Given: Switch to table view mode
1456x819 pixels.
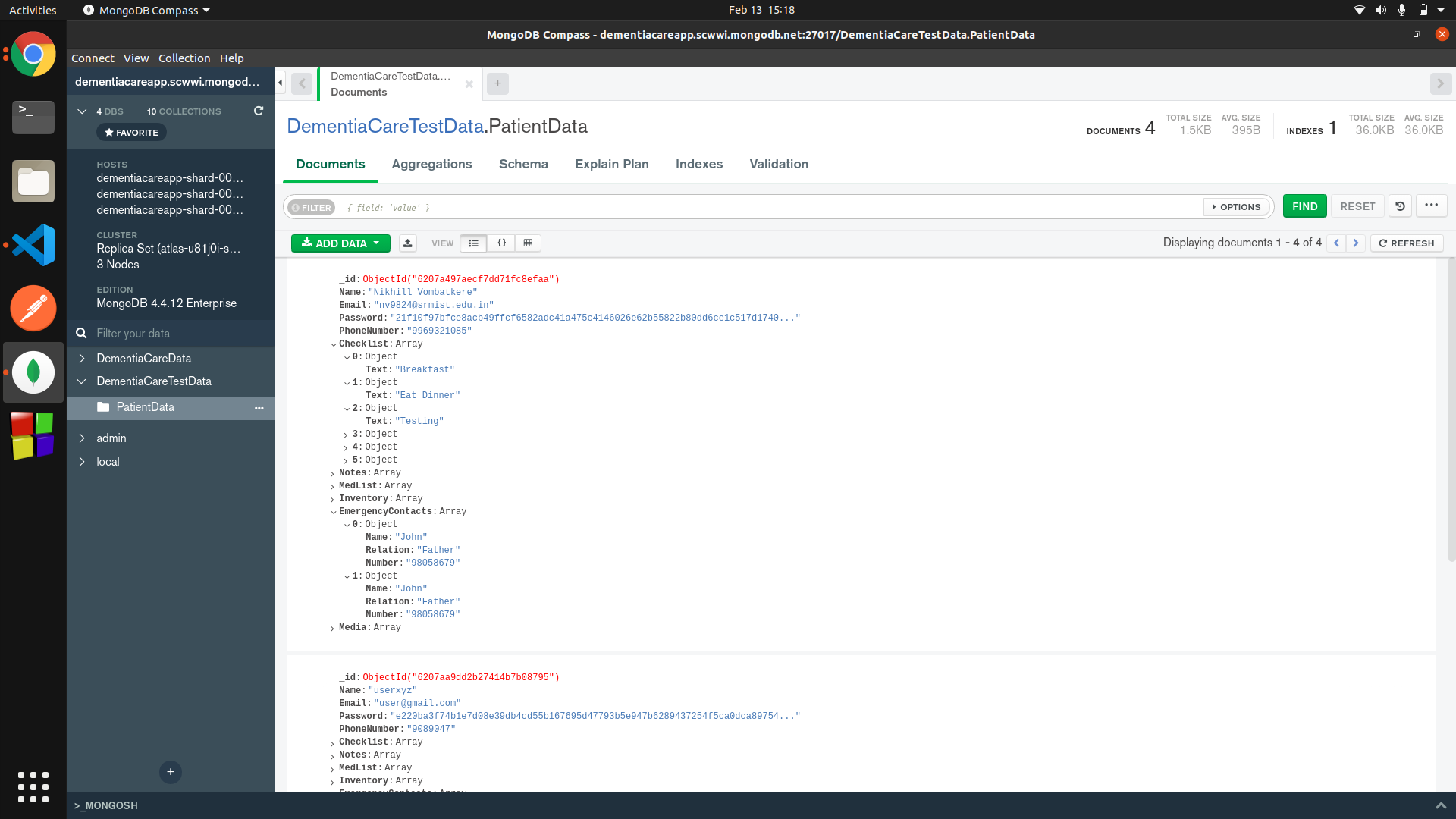Looking at the screenshot, I should [528, 243].
